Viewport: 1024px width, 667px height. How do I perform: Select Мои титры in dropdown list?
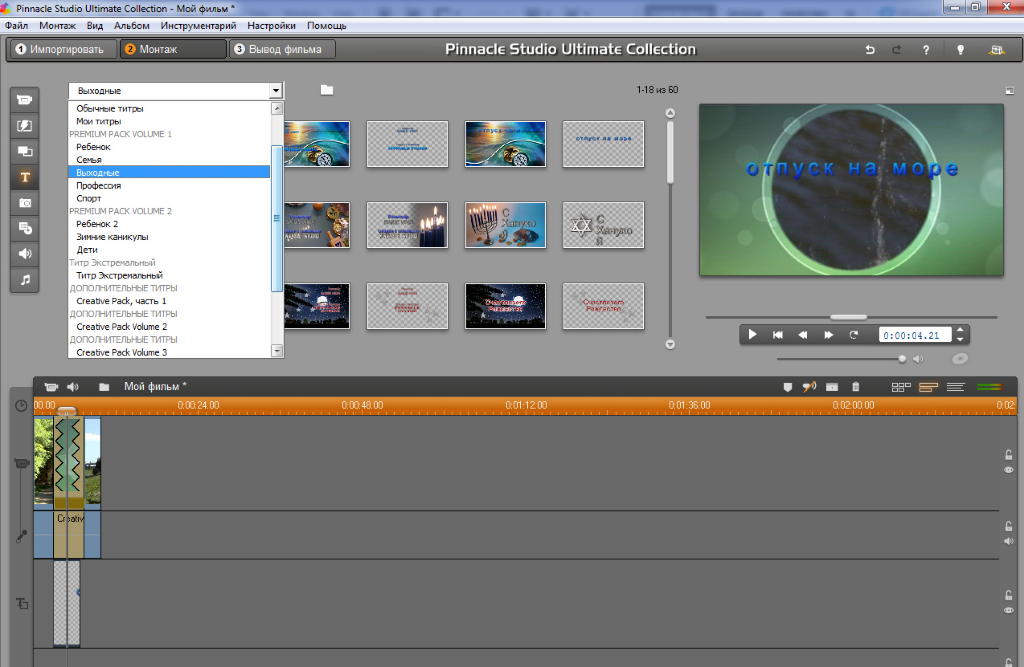pos(99,121)
